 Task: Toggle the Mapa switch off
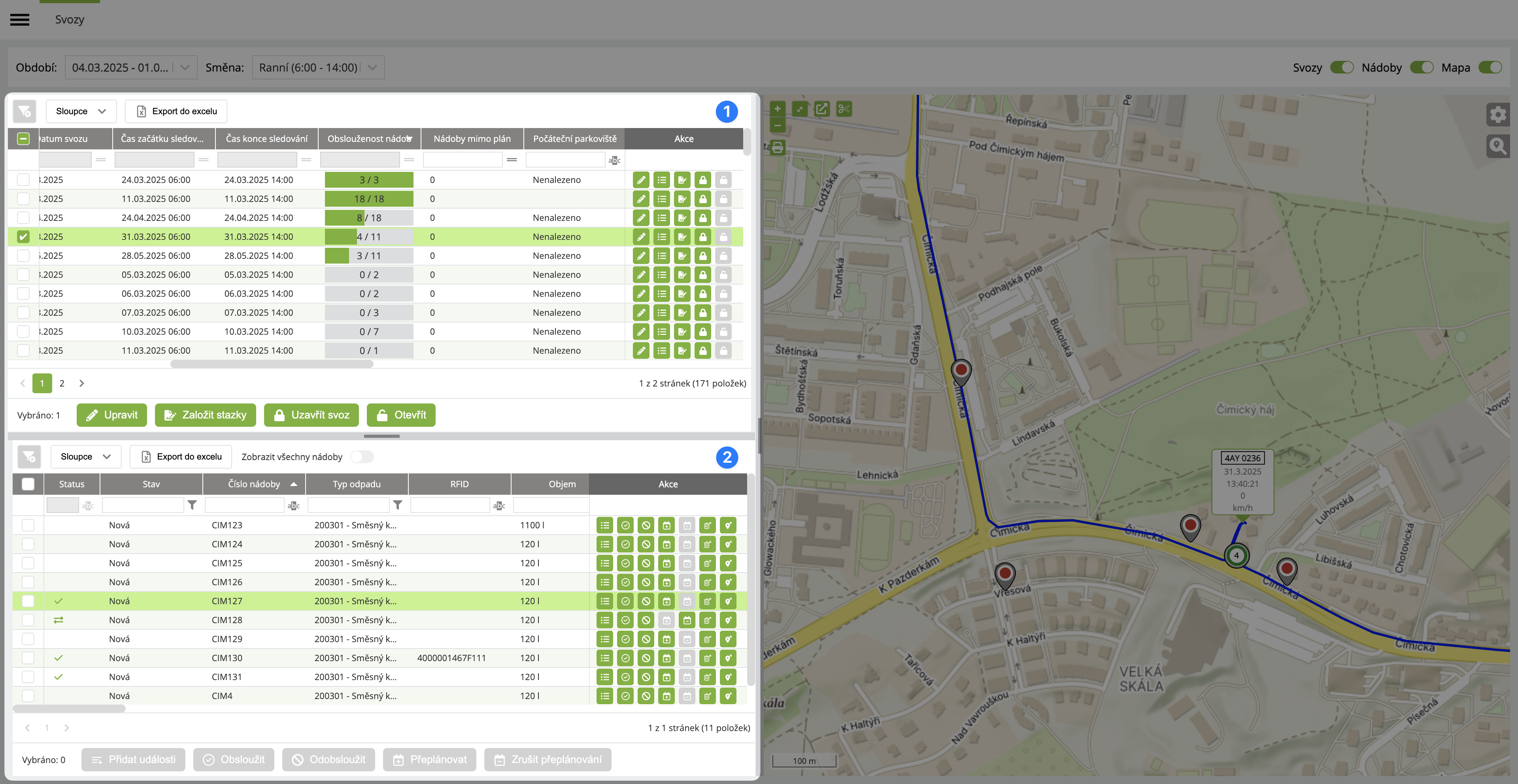(x=1491, y=68)
